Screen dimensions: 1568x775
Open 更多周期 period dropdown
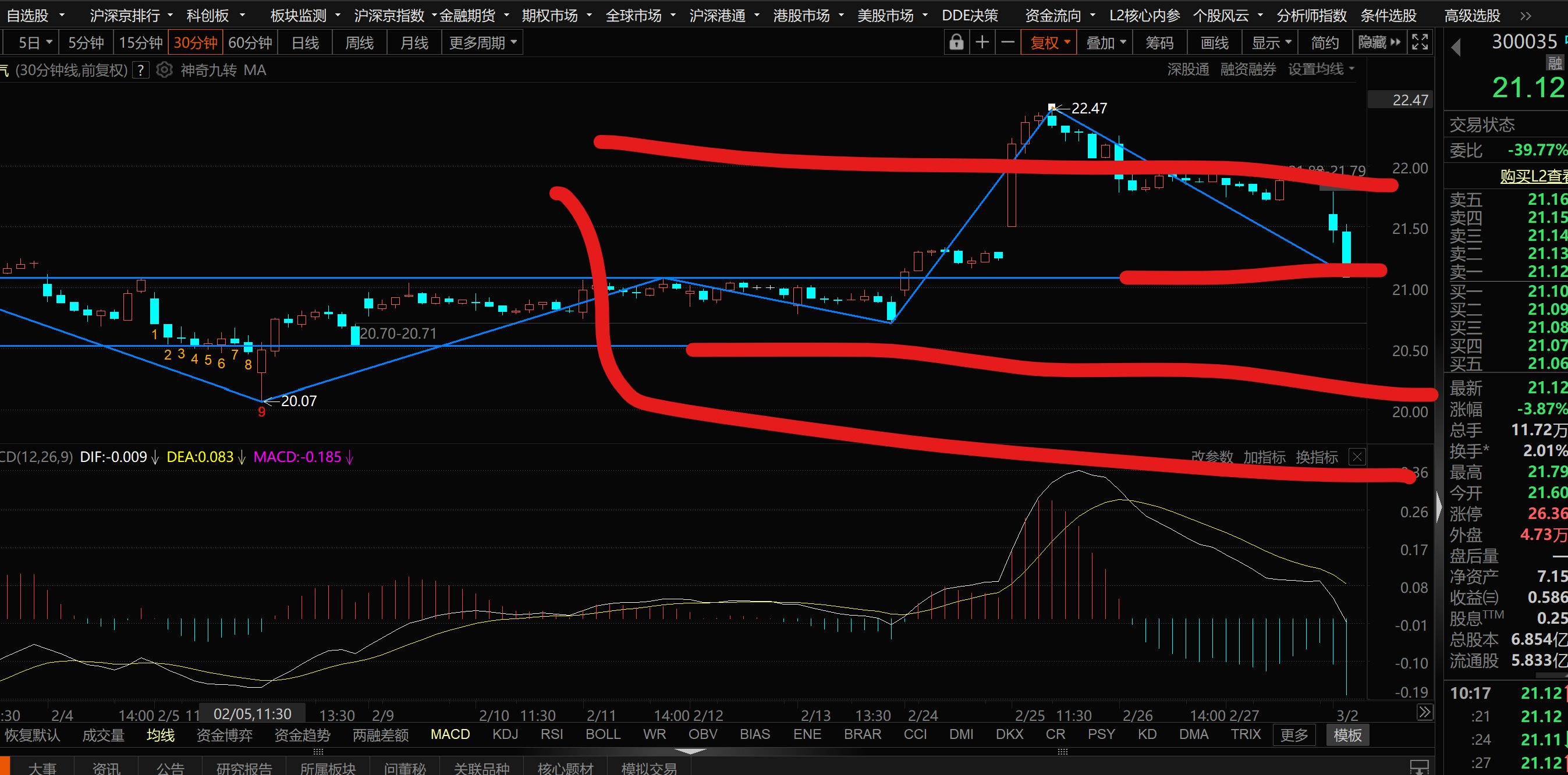click(483, 42)
